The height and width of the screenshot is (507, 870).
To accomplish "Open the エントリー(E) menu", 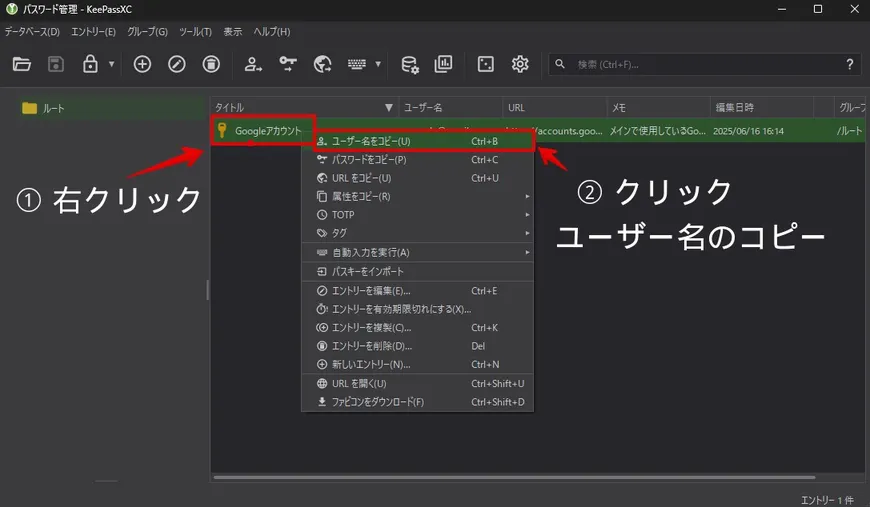I will point(93,32).
